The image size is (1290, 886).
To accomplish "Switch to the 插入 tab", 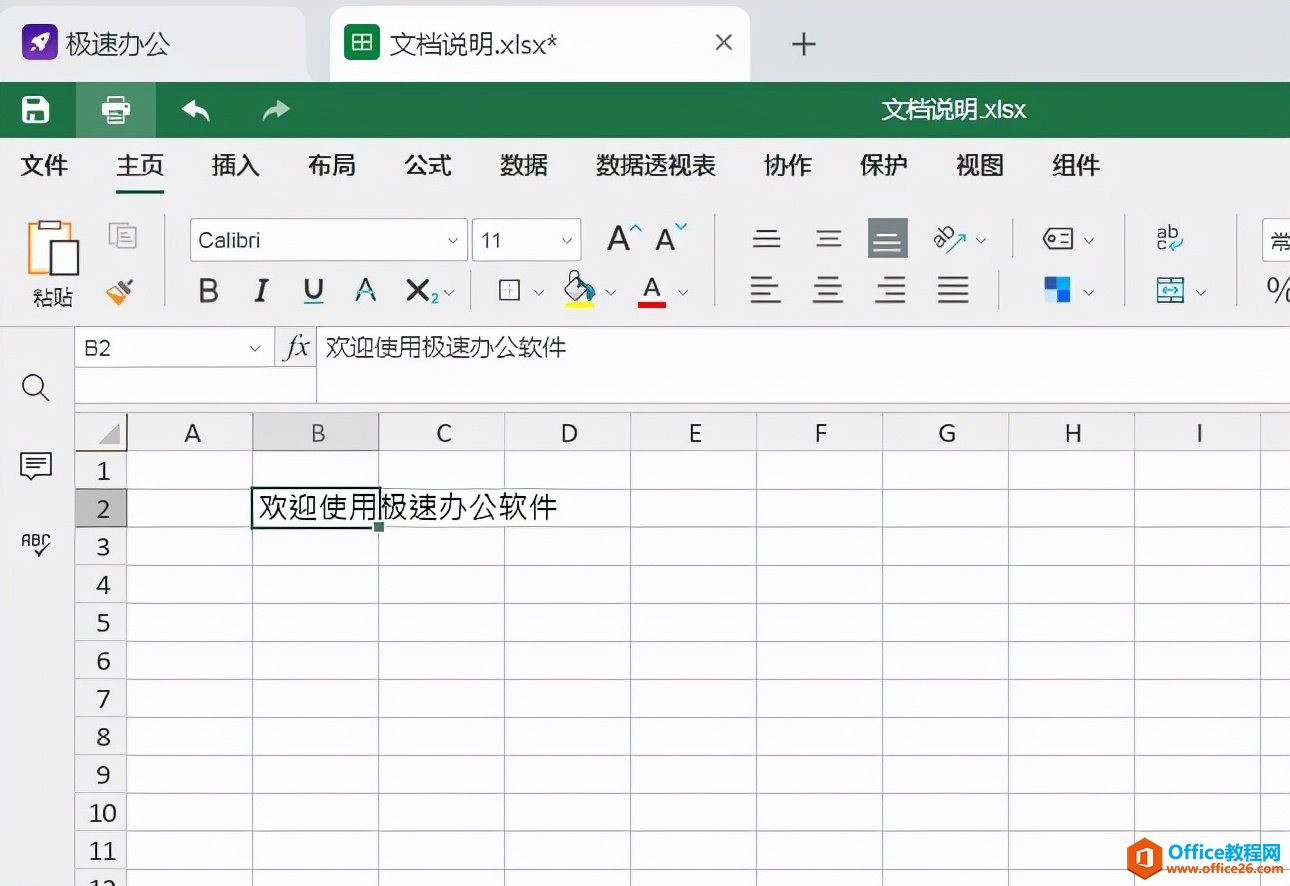I will [236, 166].
